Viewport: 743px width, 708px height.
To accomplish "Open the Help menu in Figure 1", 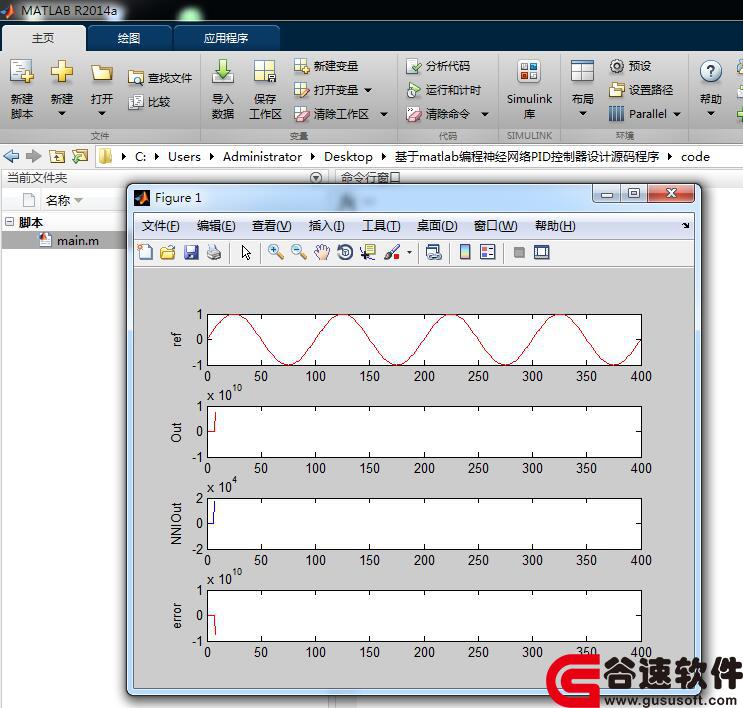I will (555, 226).
